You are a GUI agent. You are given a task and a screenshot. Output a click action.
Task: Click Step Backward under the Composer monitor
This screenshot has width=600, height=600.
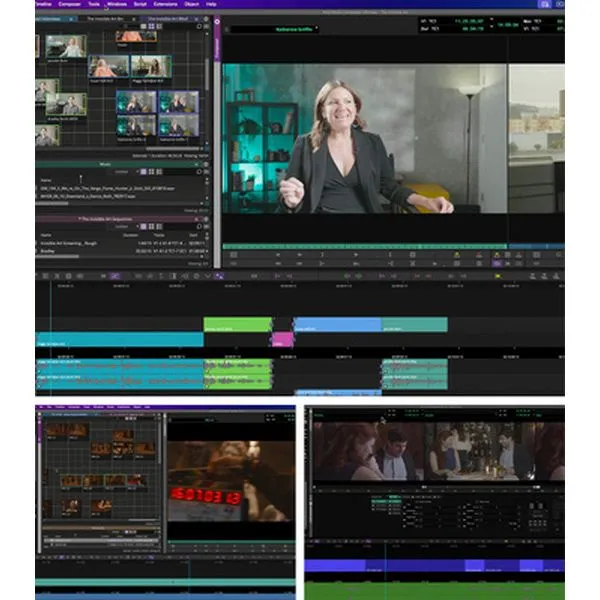pyautogui.click(x=278, y=255)
